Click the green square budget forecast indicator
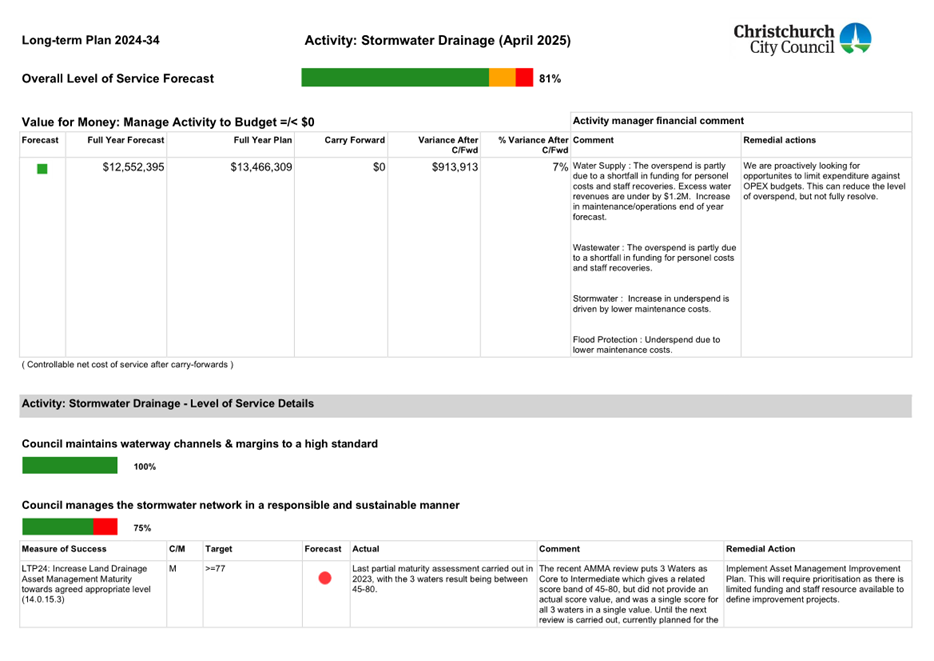Viewport: 934px width, 661px height. click(x=42, y=169)
